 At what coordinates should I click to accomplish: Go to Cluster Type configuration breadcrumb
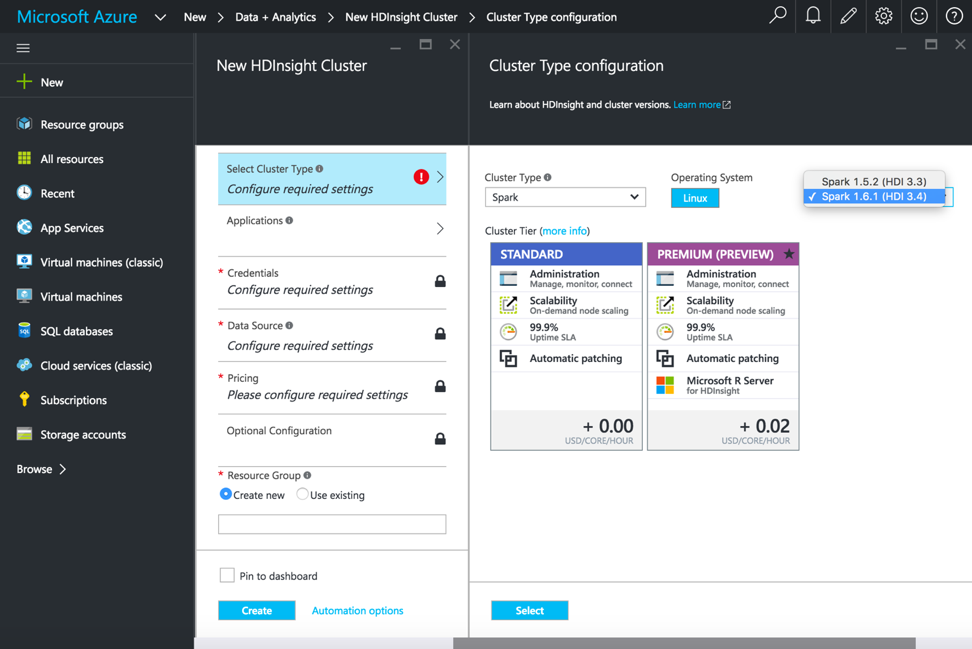551,17
